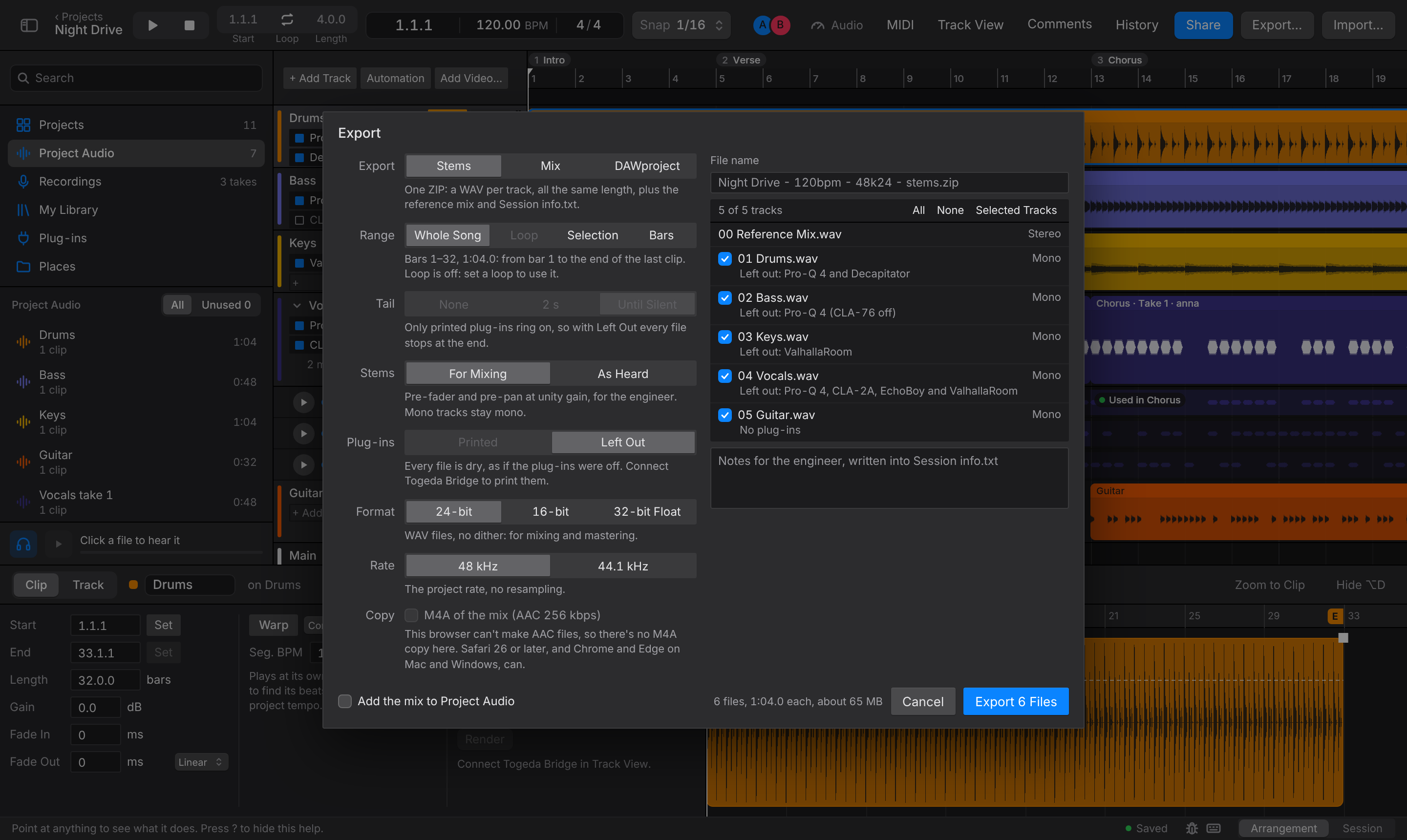Switch export type to DAWproject
Viewport: 1407px width, 840px height.
click(647, 166)
